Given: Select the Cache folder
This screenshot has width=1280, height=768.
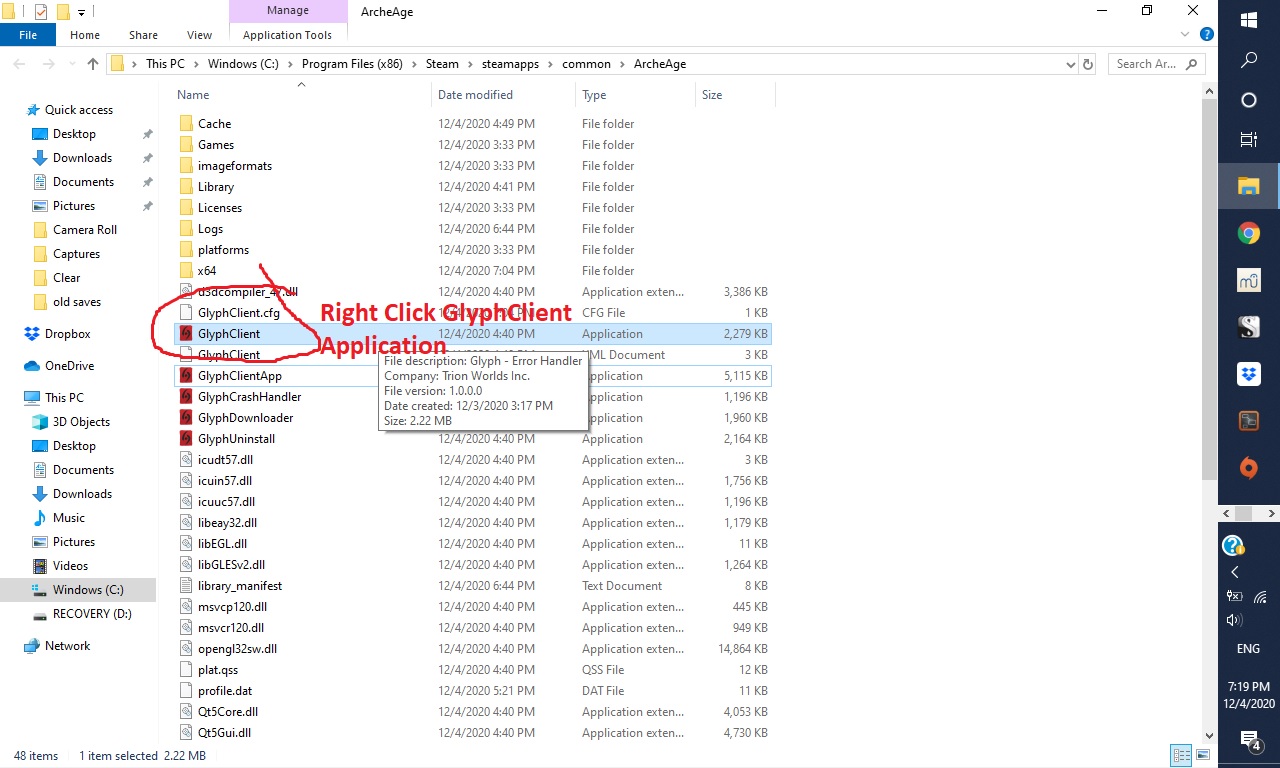Looking at the screenshot, I should coord(214,124).
